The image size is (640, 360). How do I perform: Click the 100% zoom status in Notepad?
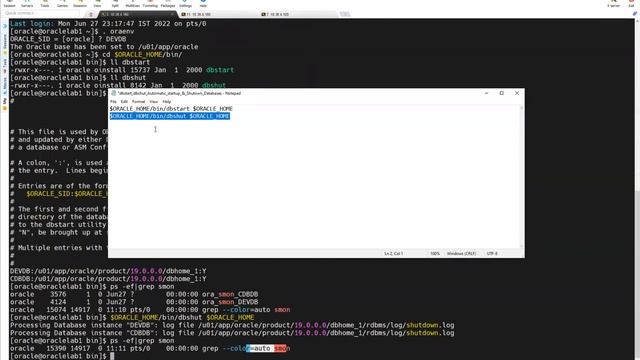click(x=435, y=253)
